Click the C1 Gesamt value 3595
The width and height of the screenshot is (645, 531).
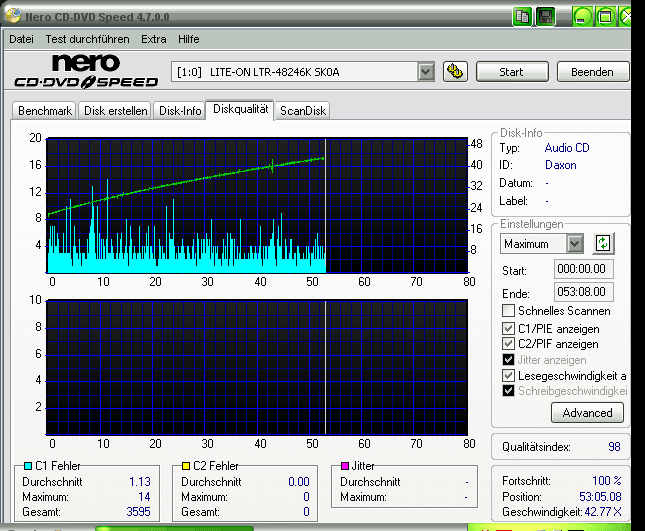(x=138, y=512)
